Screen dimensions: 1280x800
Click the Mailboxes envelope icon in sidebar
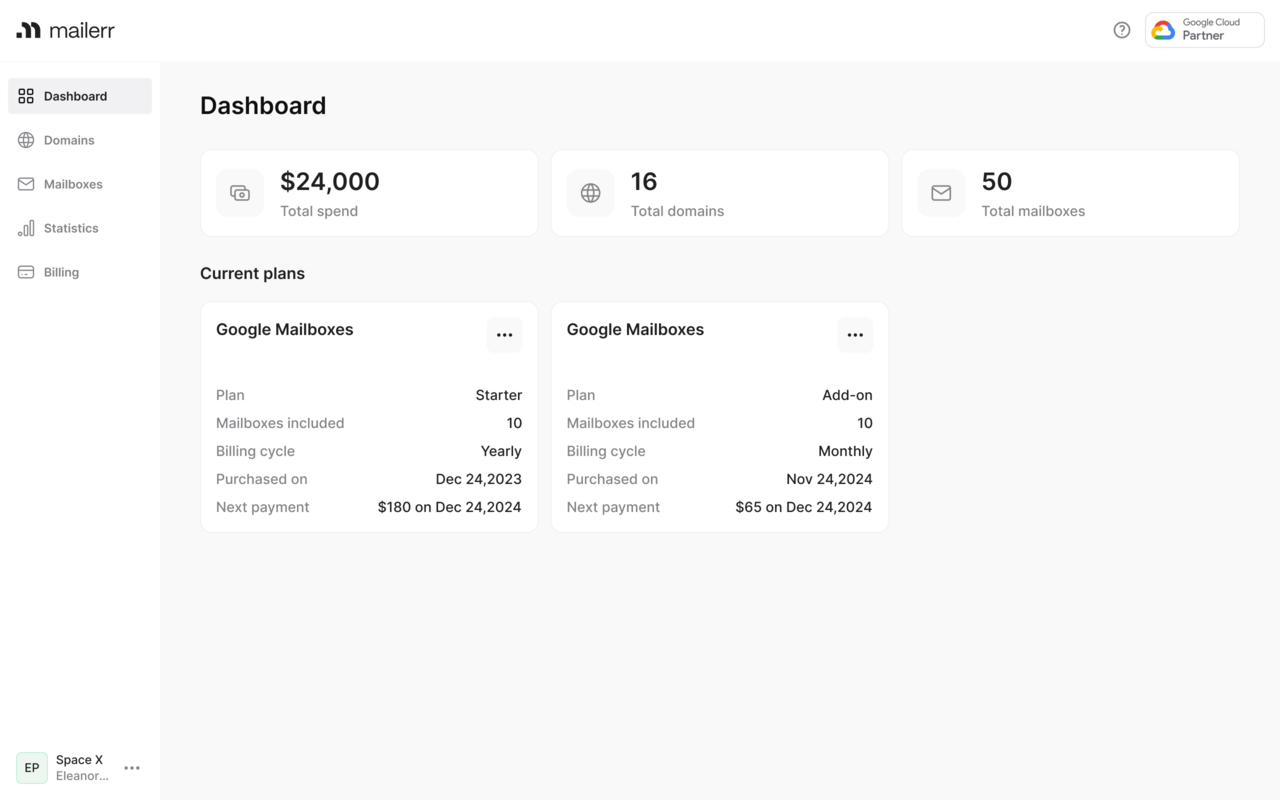click(x=26, y=184)
